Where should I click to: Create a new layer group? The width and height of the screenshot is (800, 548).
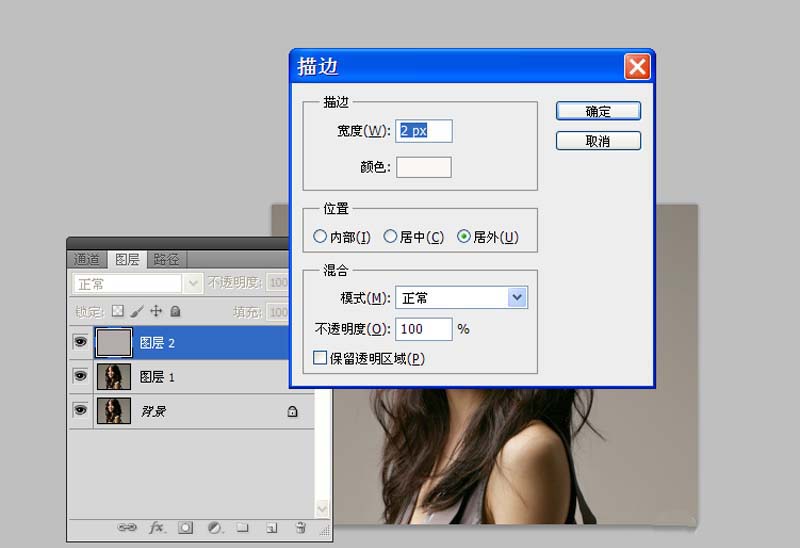(x=242, y=528)
